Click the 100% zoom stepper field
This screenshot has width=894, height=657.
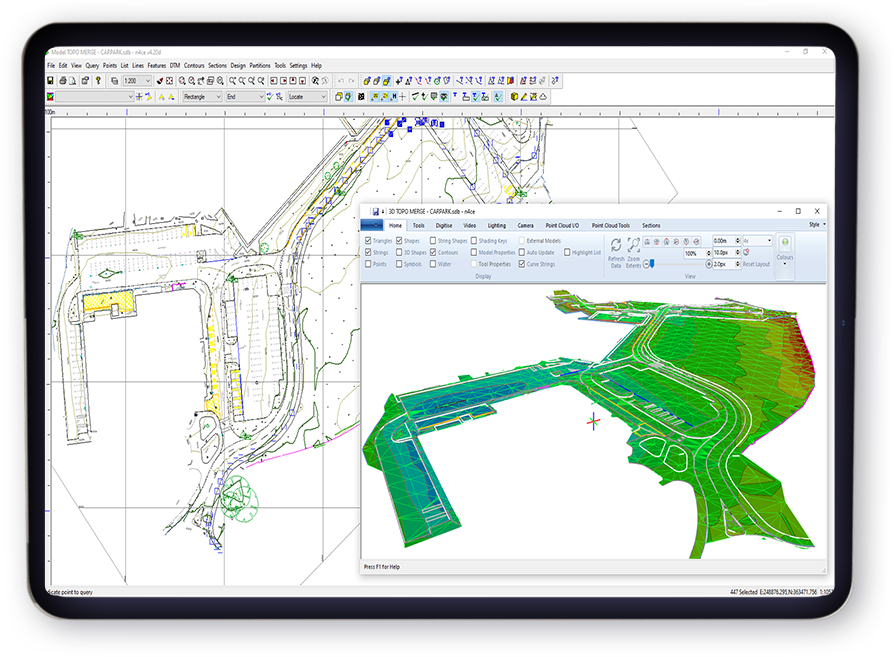coord(692,252)
